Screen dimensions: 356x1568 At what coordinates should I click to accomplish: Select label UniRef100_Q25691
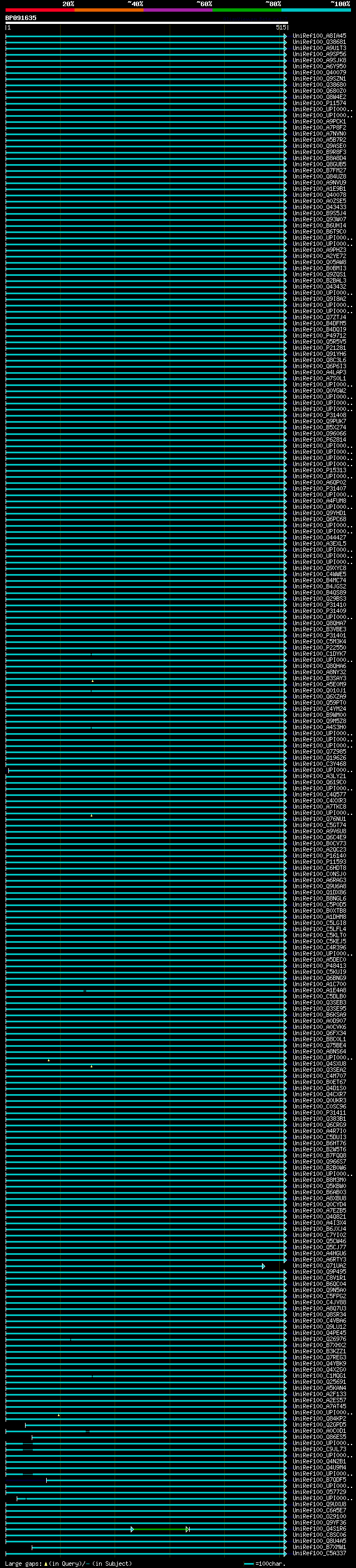319,1382
